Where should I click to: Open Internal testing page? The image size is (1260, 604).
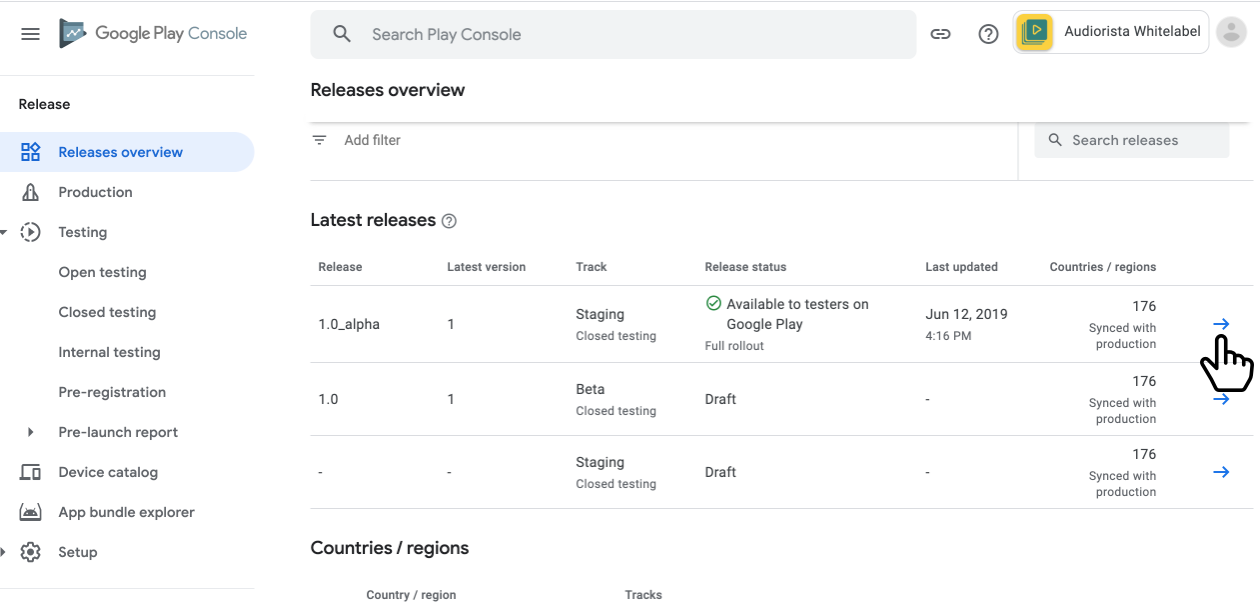tap(109, 352)
